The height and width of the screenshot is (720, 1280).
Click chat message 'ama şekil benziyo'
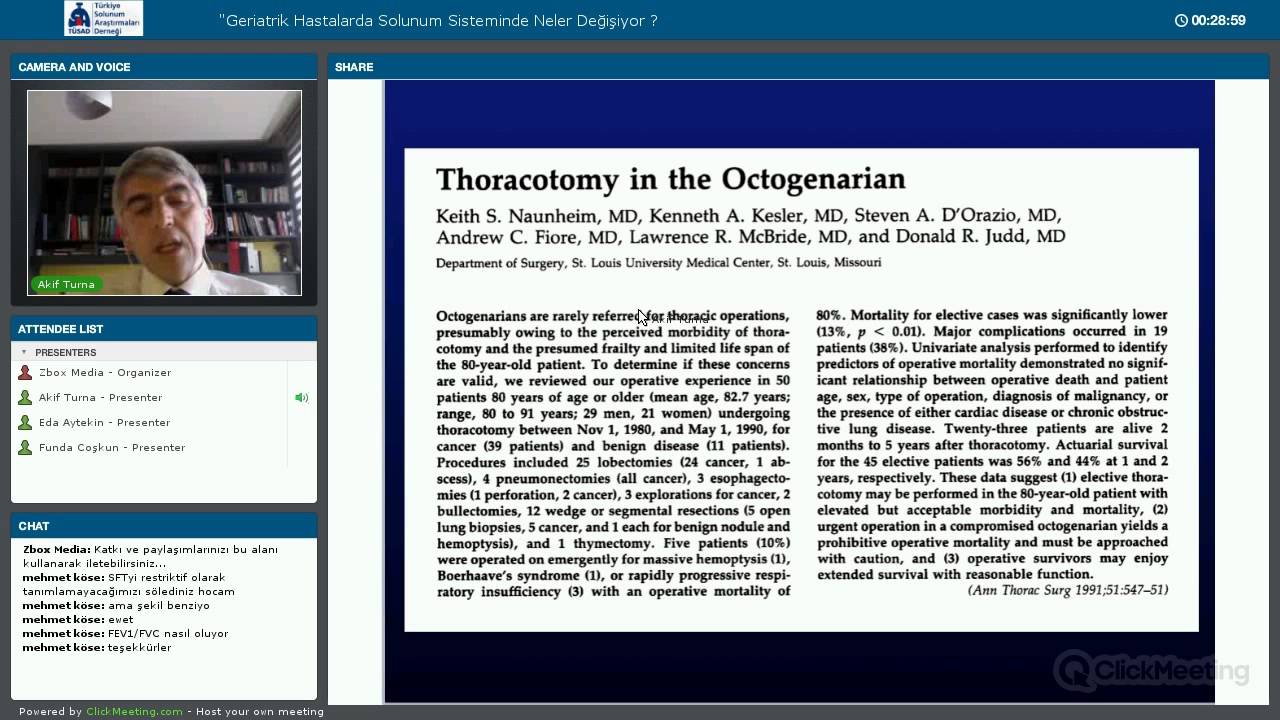click(159, 606)
